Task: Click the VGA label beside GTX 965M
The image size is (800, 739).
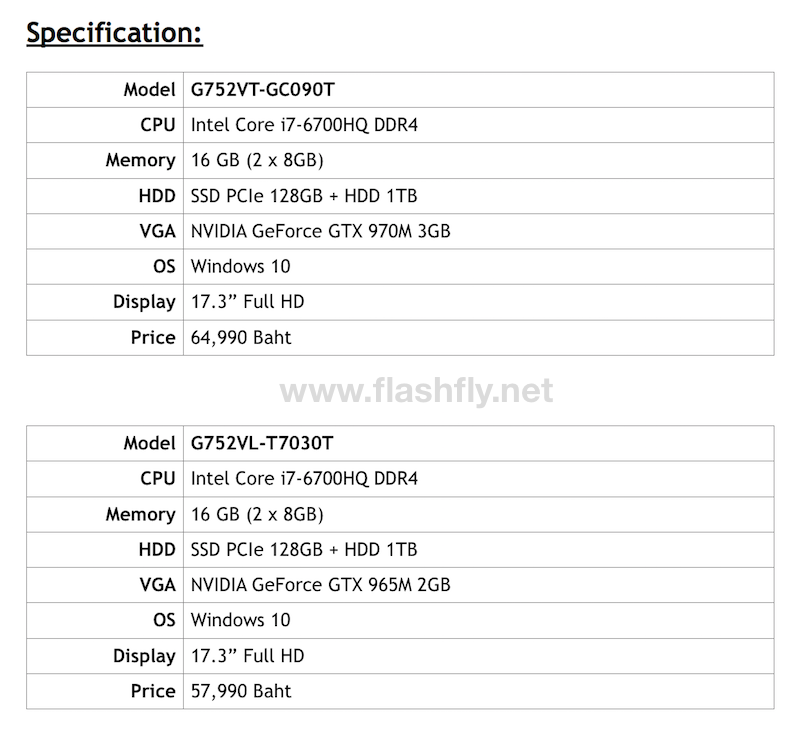Action: pos(158,585)
